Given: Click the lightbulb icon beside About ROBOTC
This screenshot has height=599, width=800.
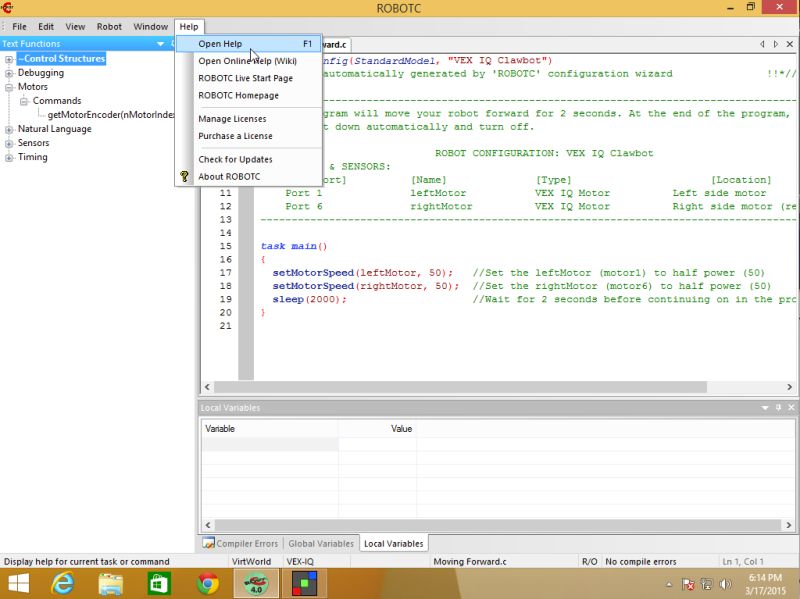Looking at the screenshot, I should (x=185, y=177).
